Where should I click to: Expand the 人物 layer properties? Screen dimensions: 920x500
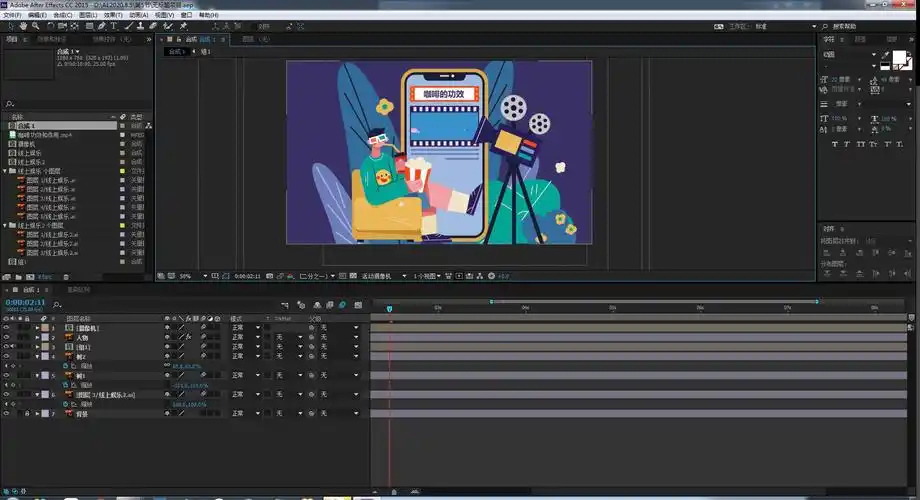38,337
